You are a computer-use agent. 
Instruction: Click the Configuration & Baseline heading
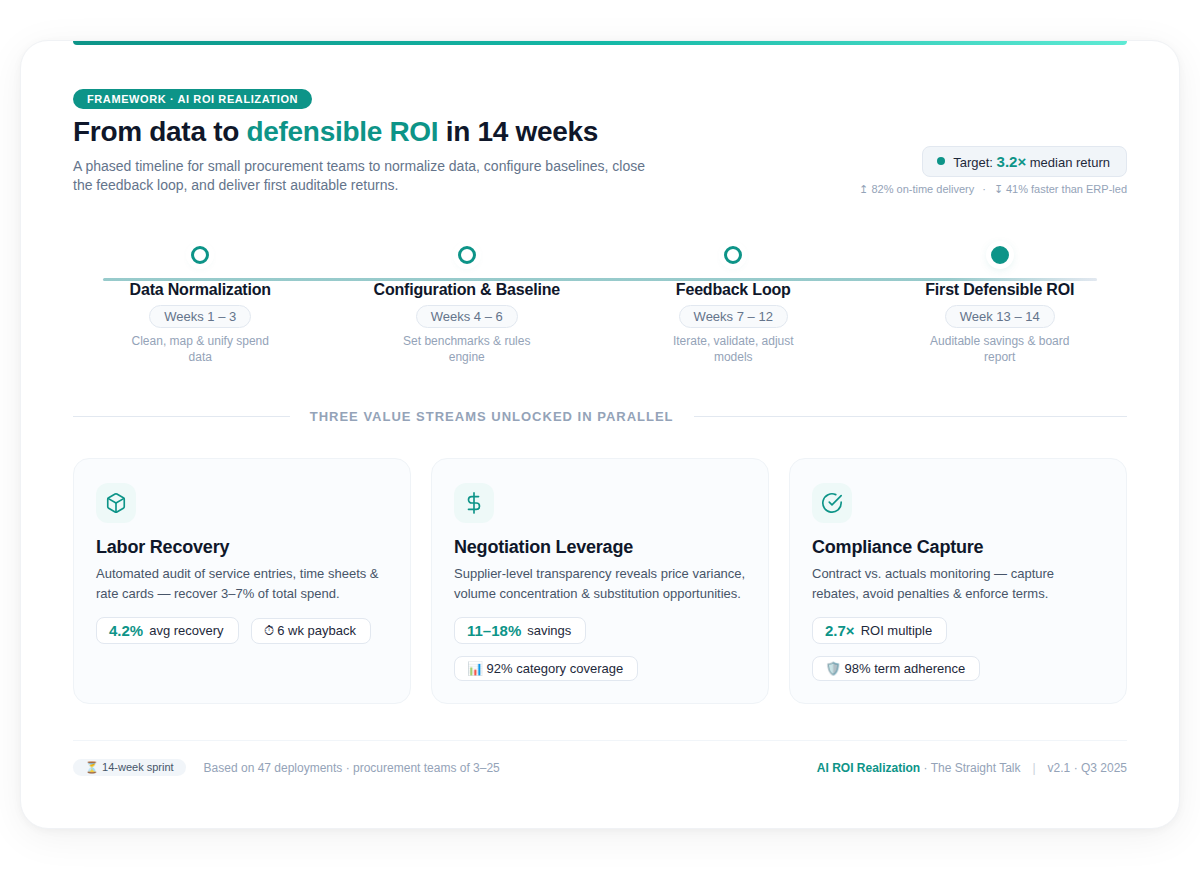467,290
